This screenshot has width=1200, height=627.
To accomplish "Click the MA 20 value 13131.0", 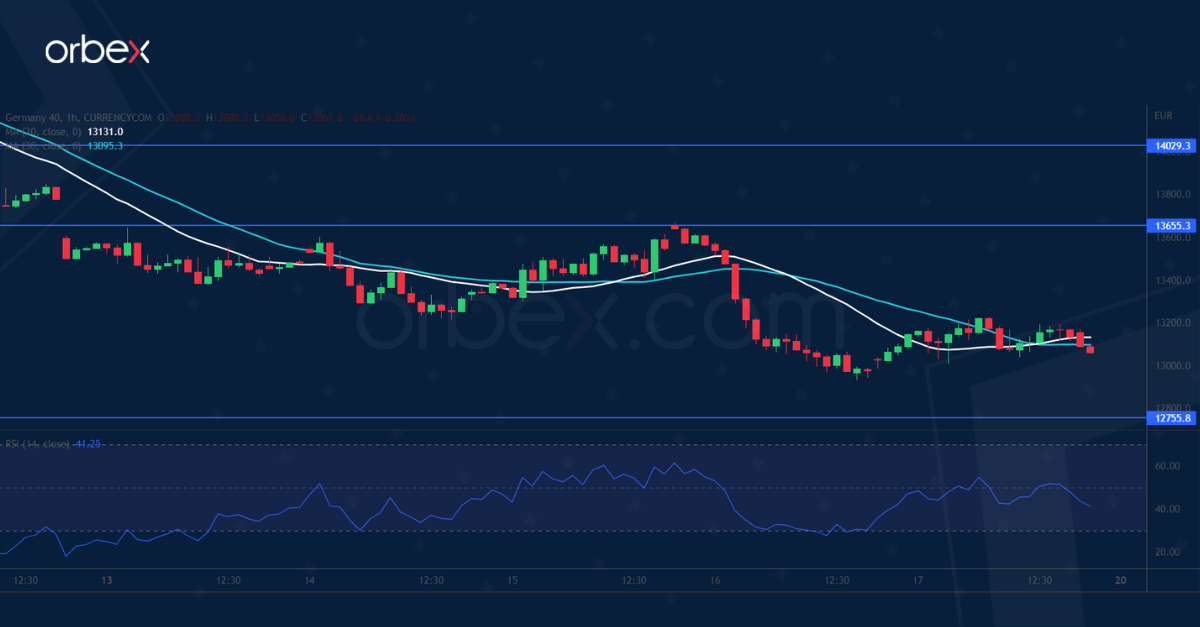I will [105, 131].
